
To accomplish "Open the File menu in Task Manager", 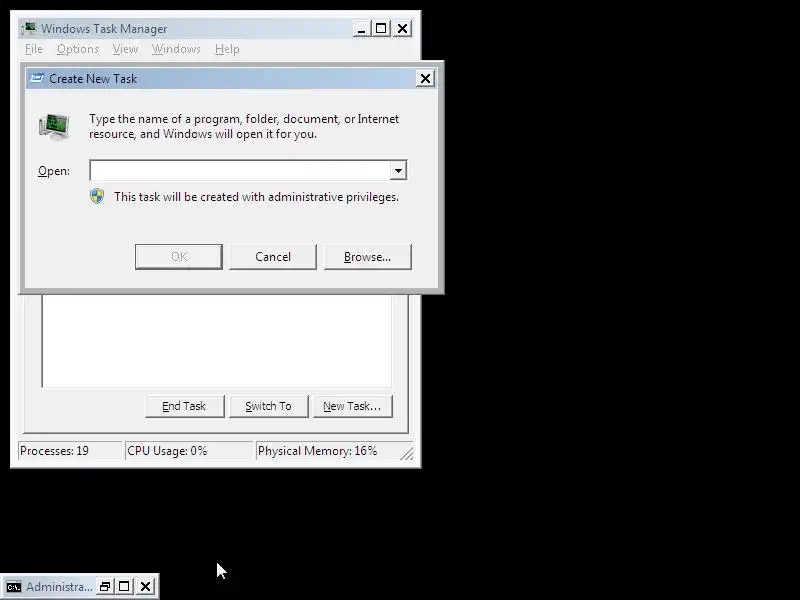I will coord(34,49).
